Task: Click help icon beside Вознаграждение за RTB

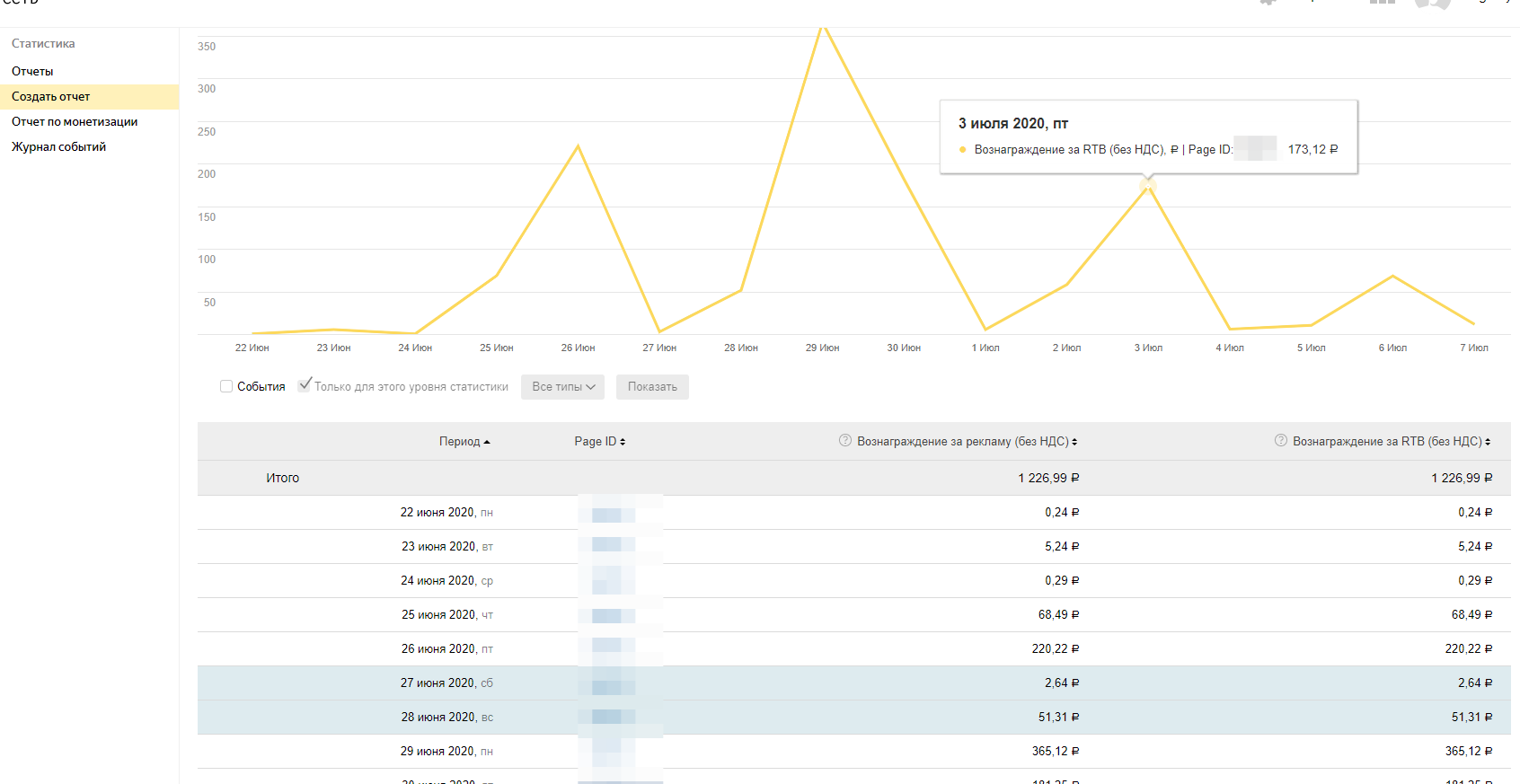Action: click(x=1280, y=441)
